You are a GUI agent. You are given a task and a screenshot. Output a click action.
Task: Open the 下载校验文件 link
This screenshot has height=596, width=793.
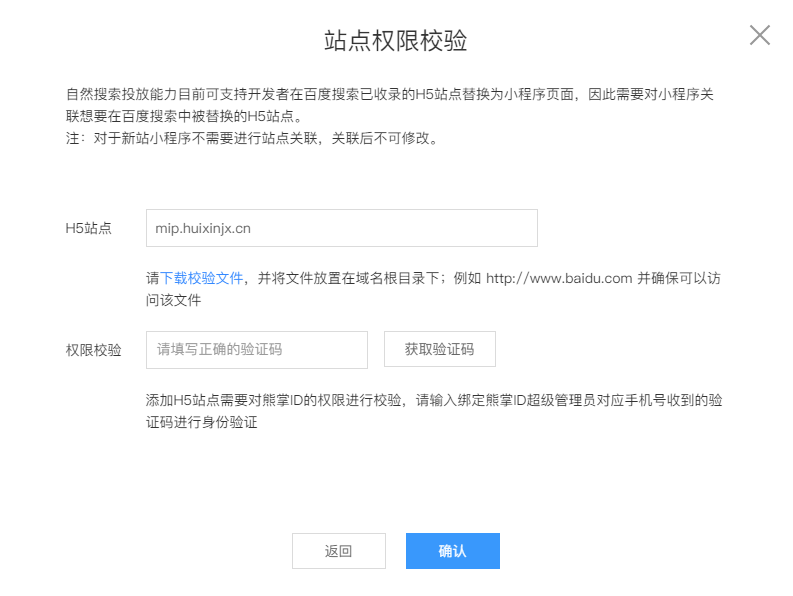(x=202, y=278)
